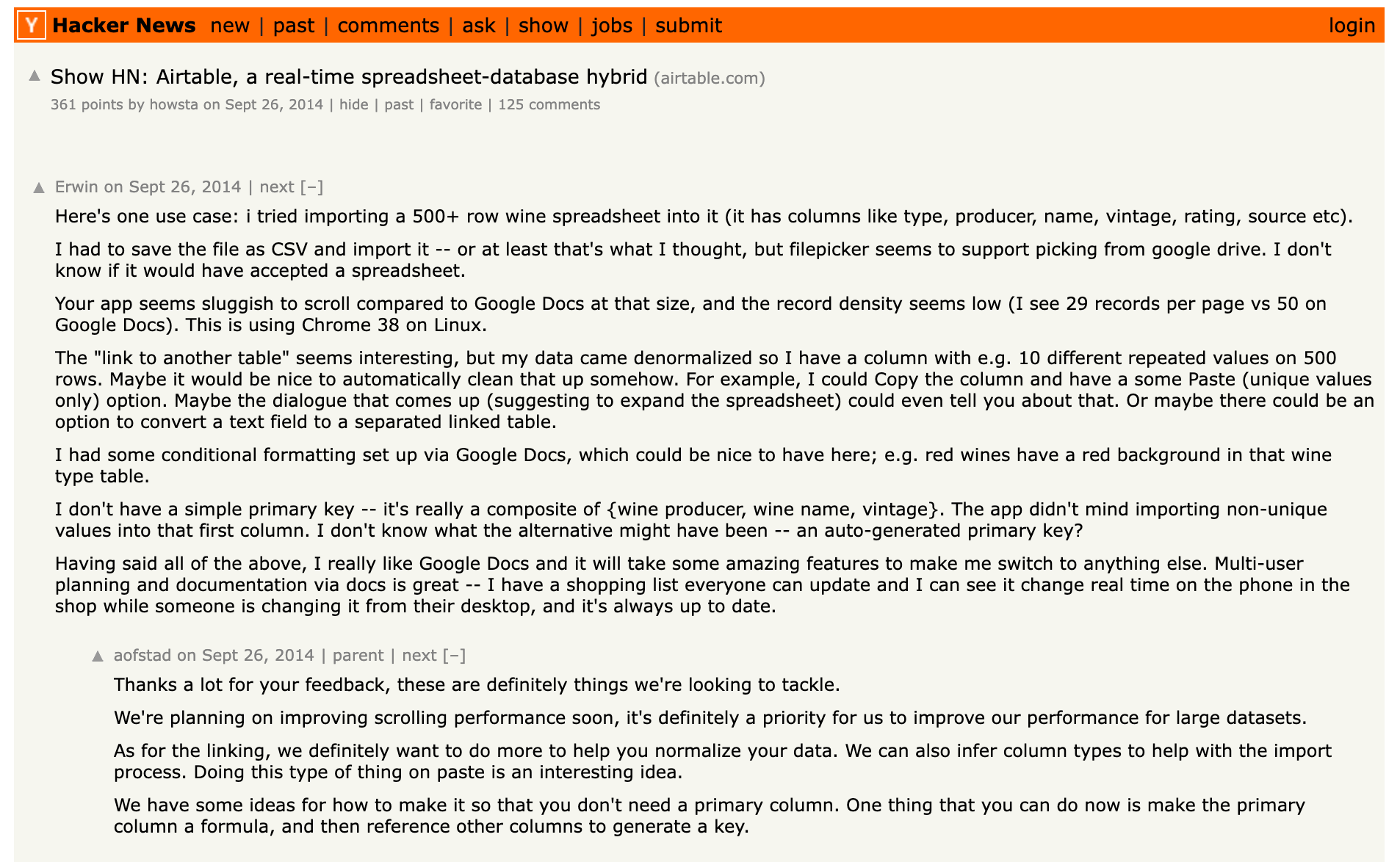1400x862 pixels.
Task: Open the airtable.com site domain link
Action: (709, 79)
